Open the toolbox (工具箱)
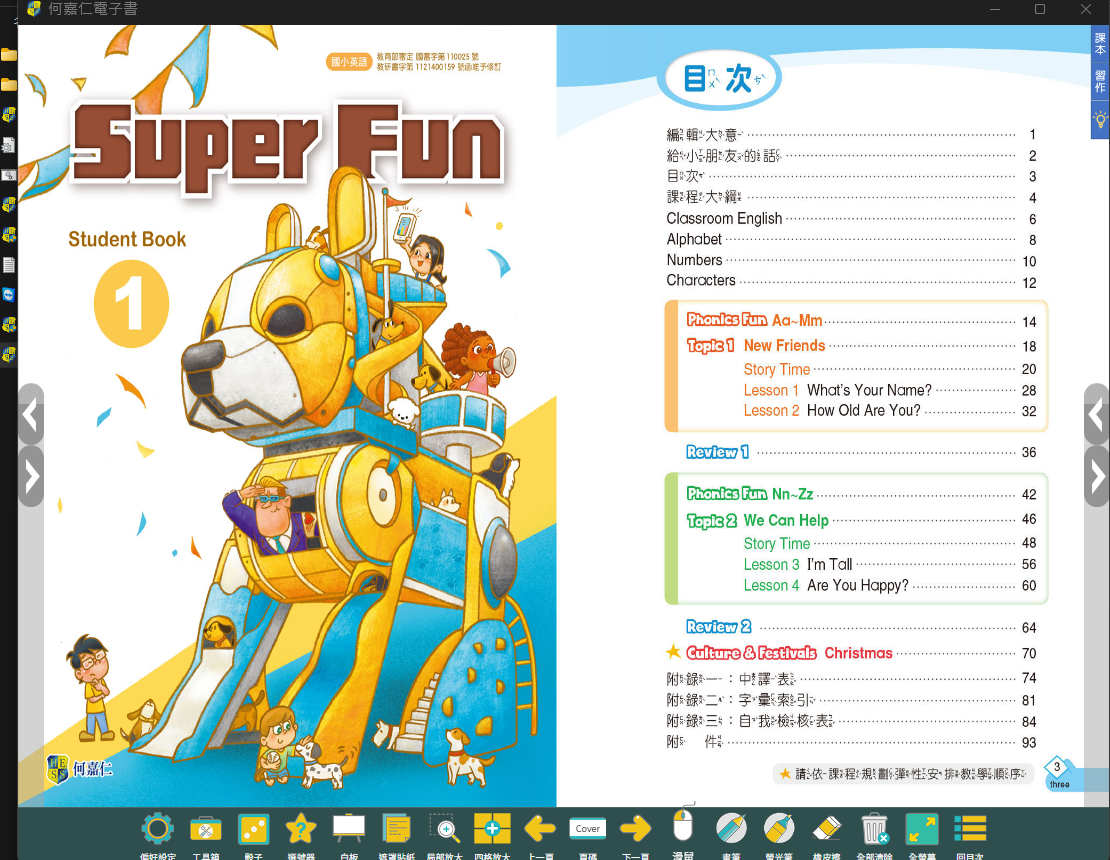Viewport: 1110px width, 860px height. point(206,830)
